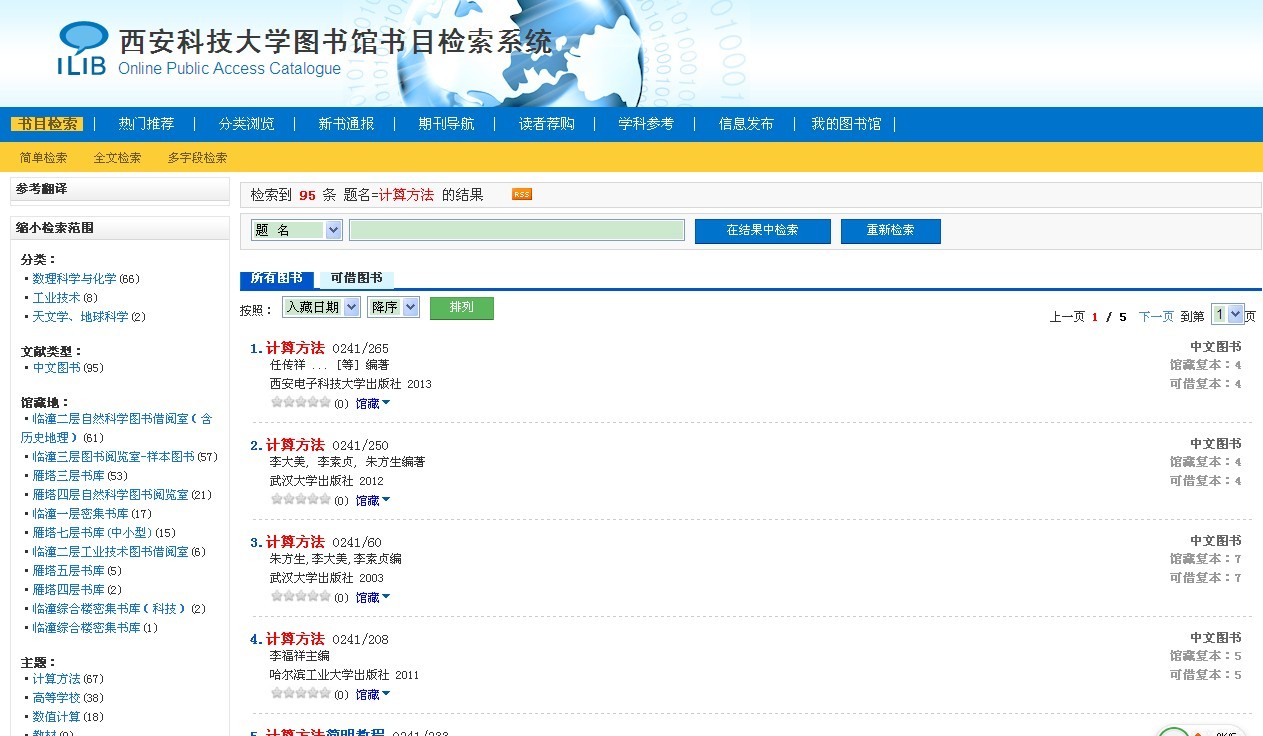Click the ILIB logo icon
The height and width of the screenshot is (736, 1263).
83,48
